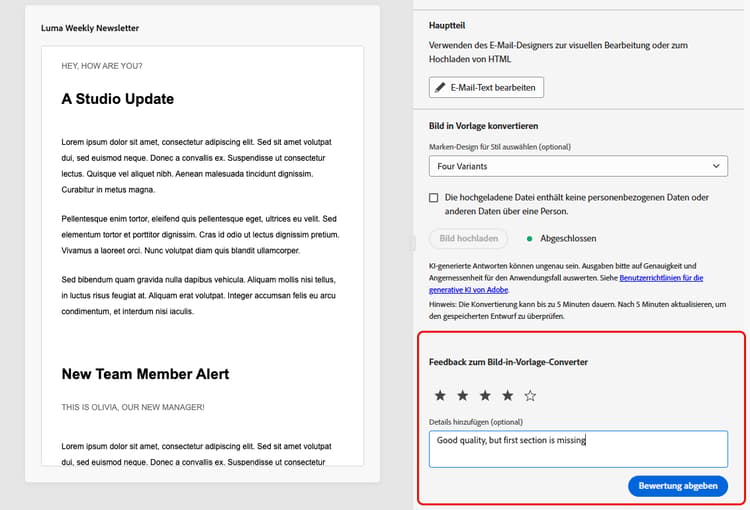750x510 pixels.
Task: Submit feedback with Bewertung abgeben
Action: pyautogui.click(x=678, y=486)
